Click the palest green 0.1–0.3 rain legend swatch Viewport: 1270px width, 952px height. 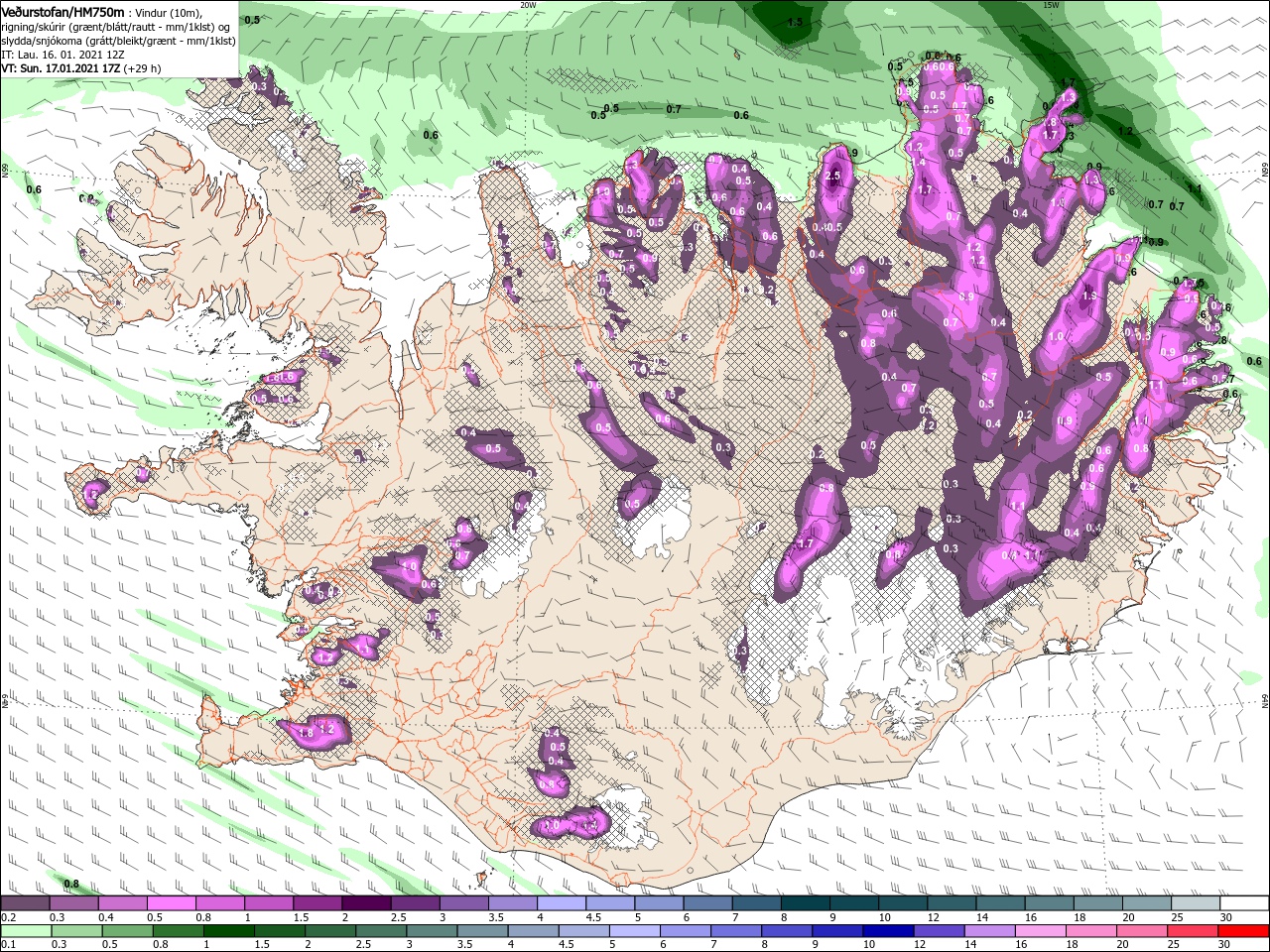pyautogui.click(x=26, y=931)
